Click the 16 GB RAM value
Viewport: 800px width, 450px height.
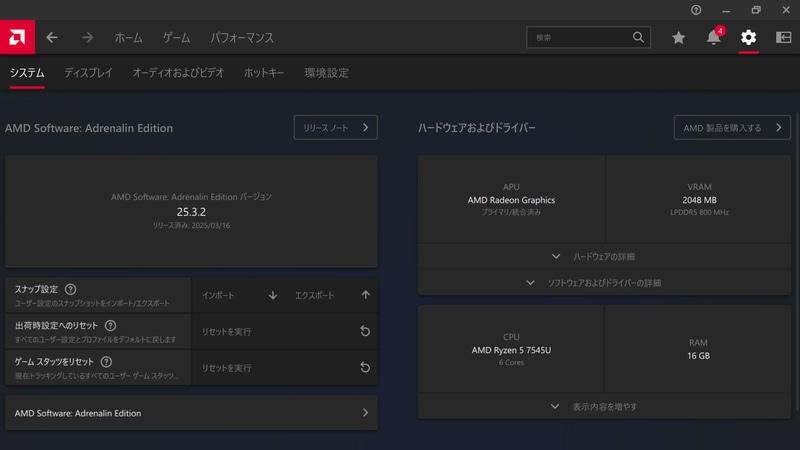[x=698, y=356]
